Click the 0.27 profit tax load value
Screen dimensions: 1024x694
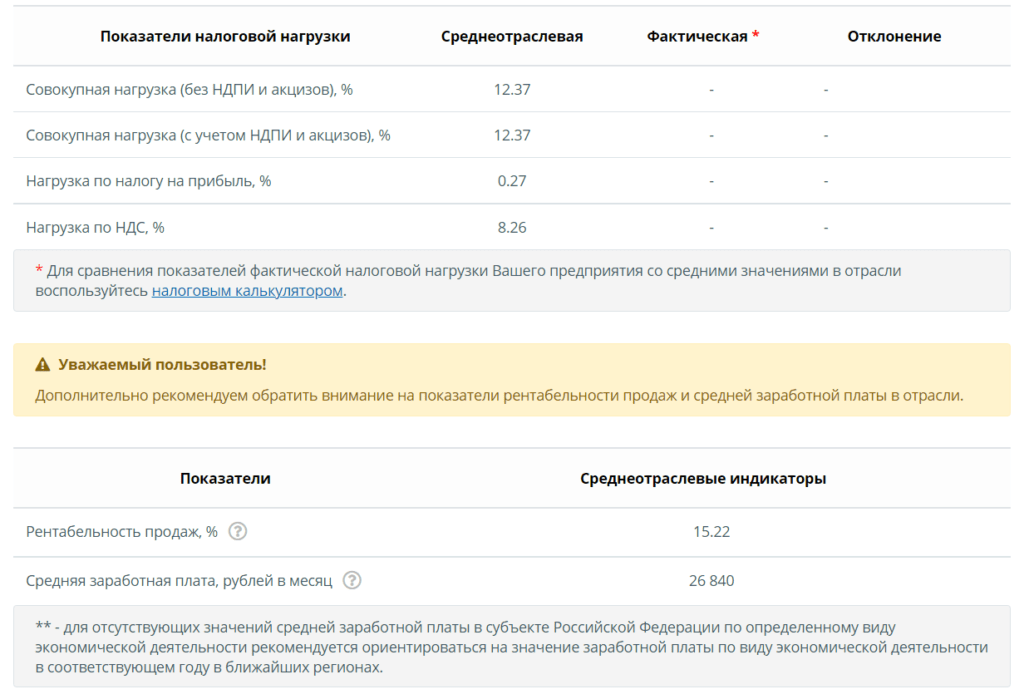coord(511,181)
